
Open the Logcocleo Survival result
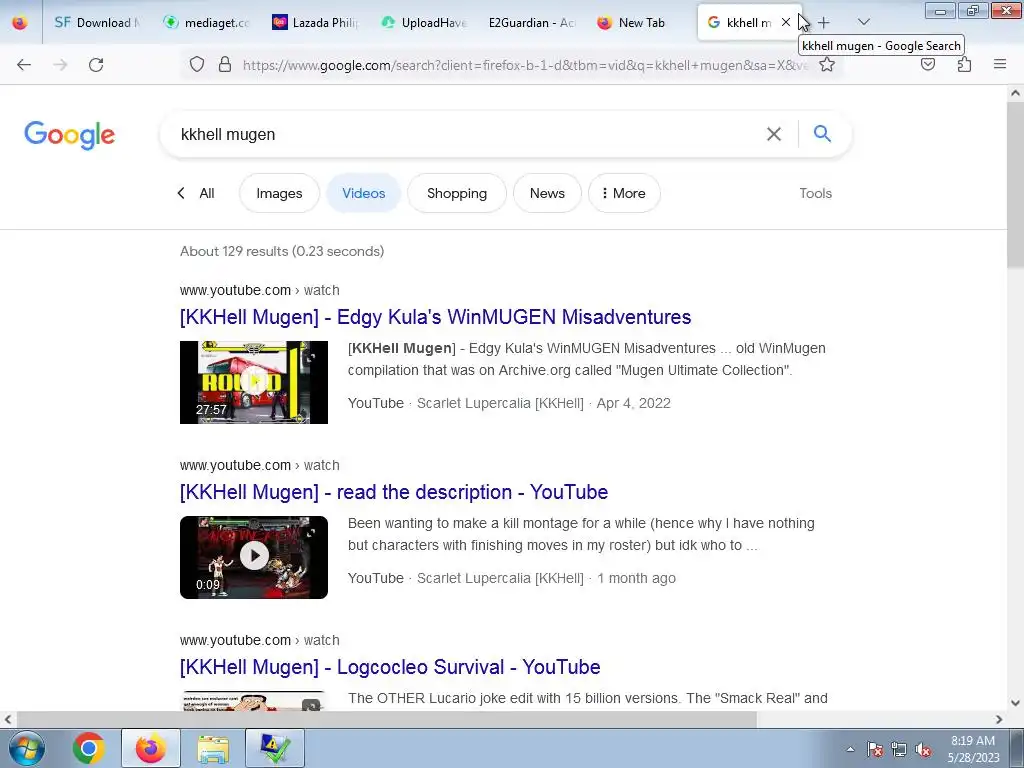[390, 667]
